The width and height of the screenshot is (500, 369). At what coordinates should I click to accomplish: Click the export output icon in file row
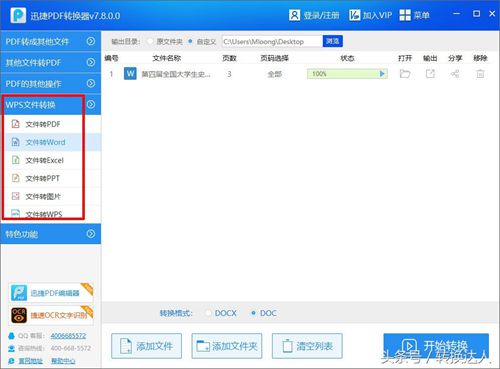point(430,74)
